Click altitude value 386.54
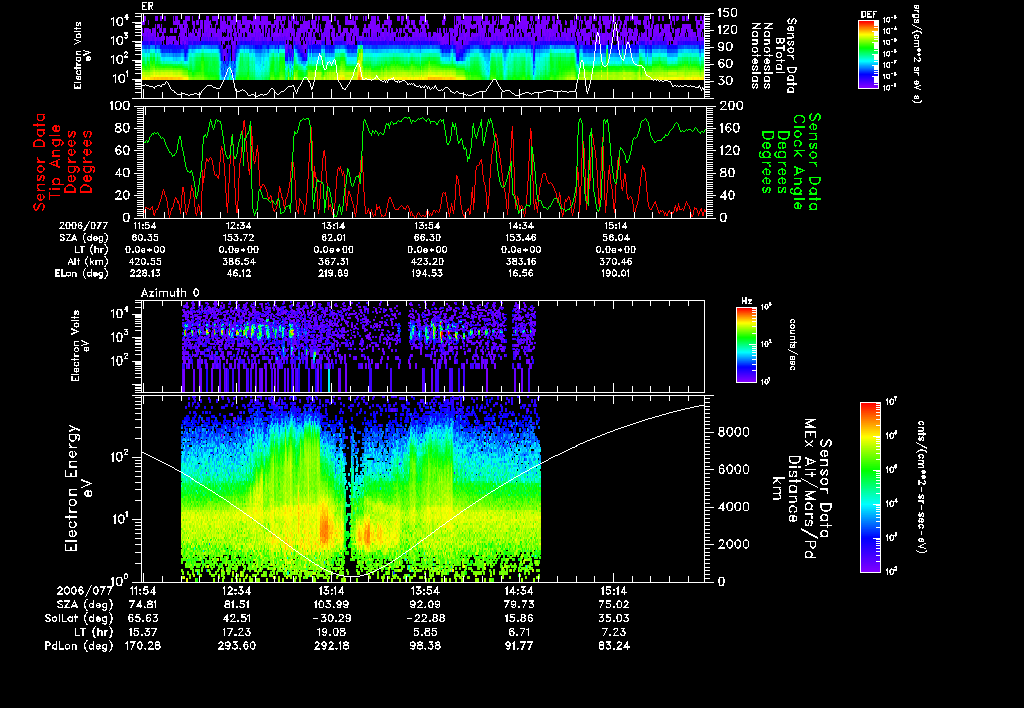 point(238,261)
